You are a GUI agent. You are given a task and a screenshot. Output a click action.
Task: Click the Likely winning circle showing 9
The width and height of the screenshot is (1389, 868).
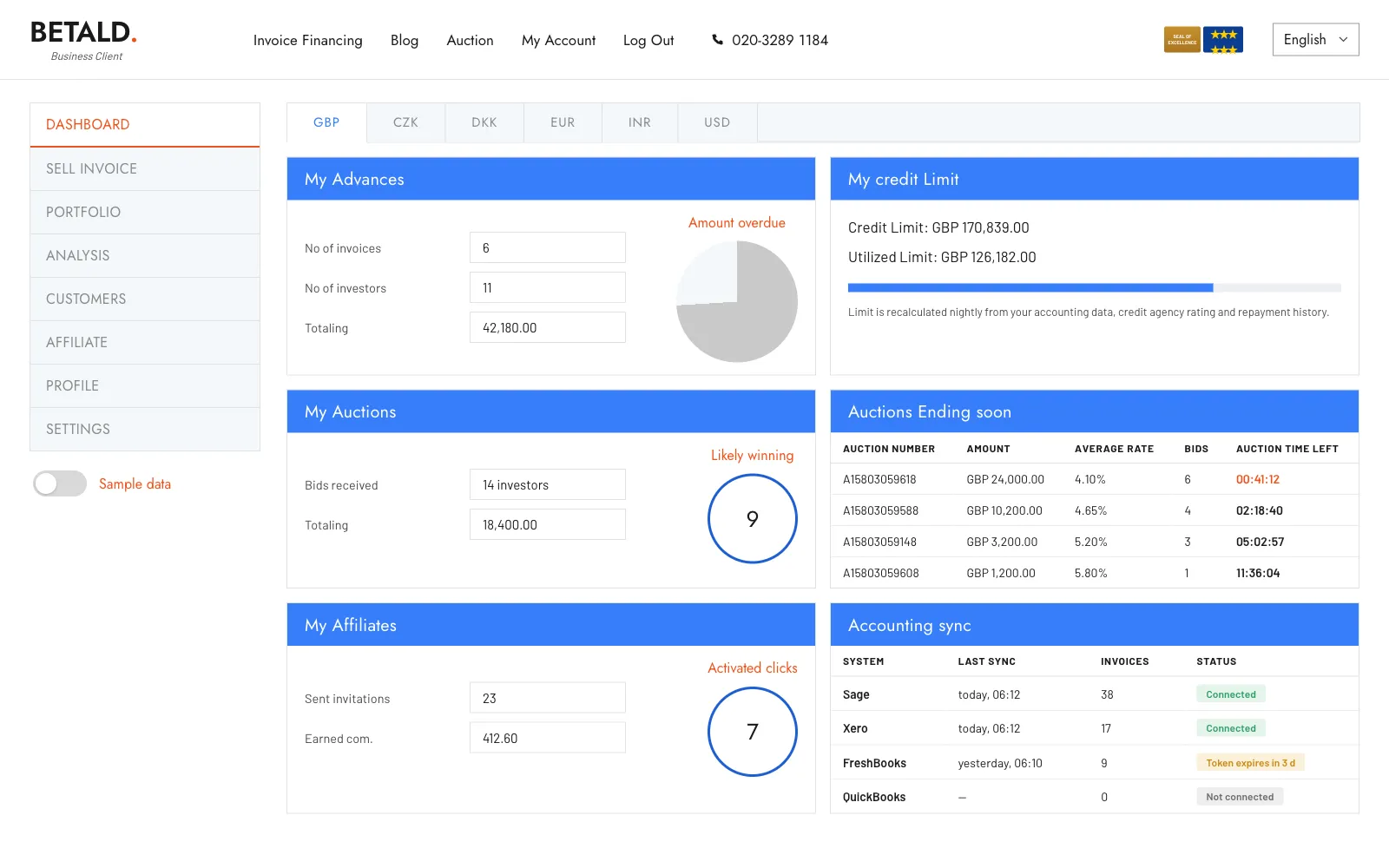753,518
